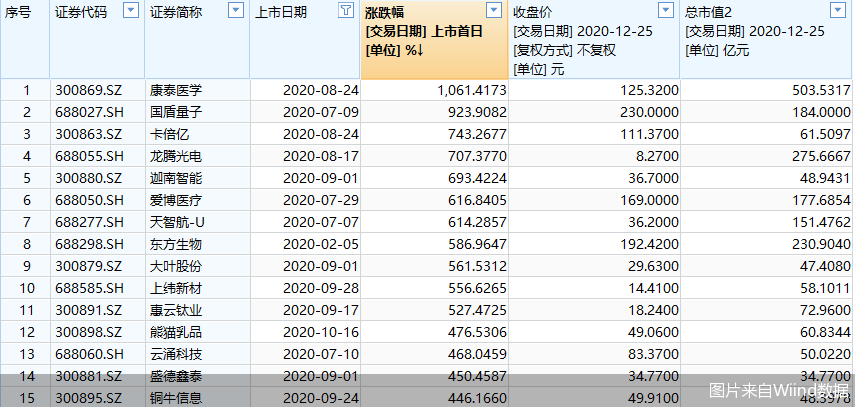
Task: Select stock name 天智航-U
Action: (177, 223)
